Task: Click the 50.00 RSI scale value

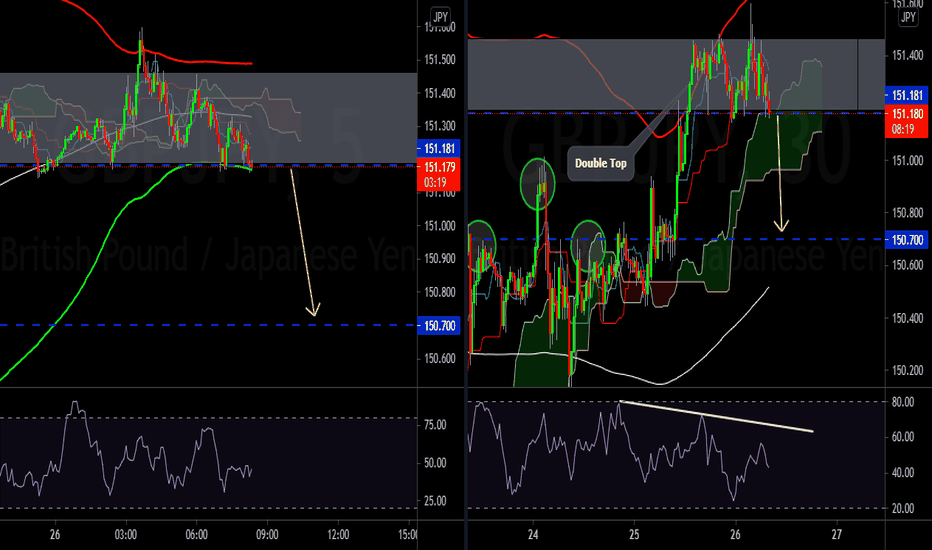Action: (435, 463)
